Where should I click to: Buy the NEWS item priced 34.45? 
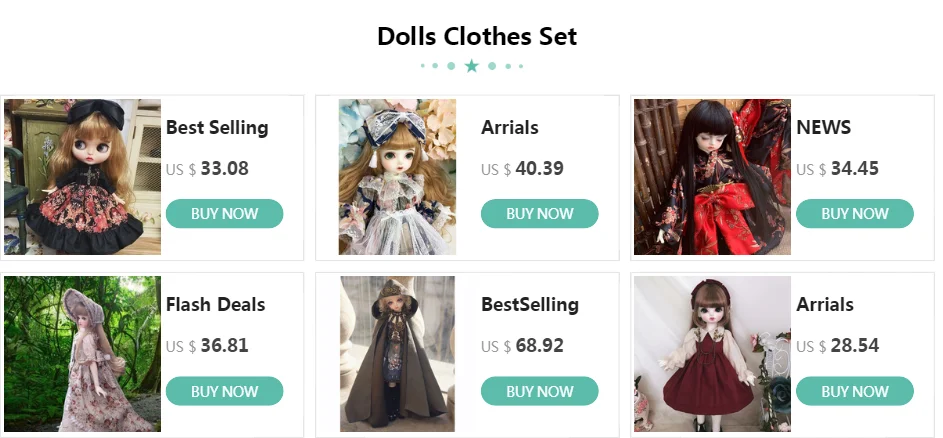tap(855, 214)
